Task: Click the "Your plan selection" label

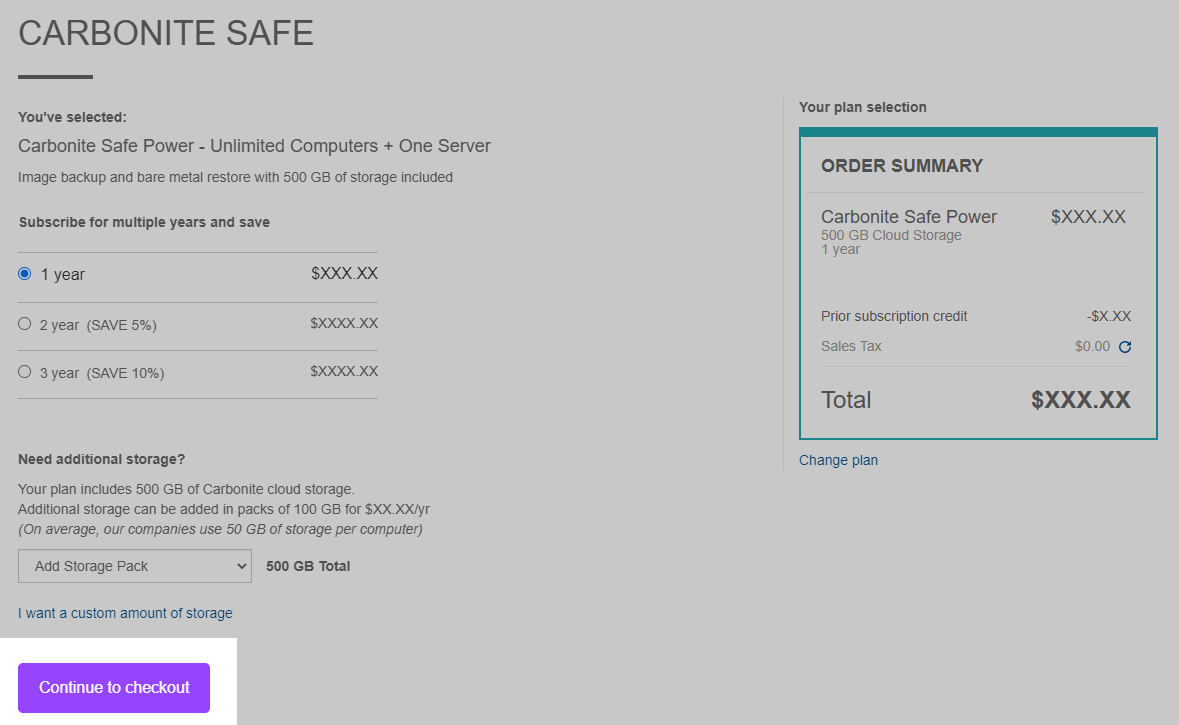Action: point(863,107)
